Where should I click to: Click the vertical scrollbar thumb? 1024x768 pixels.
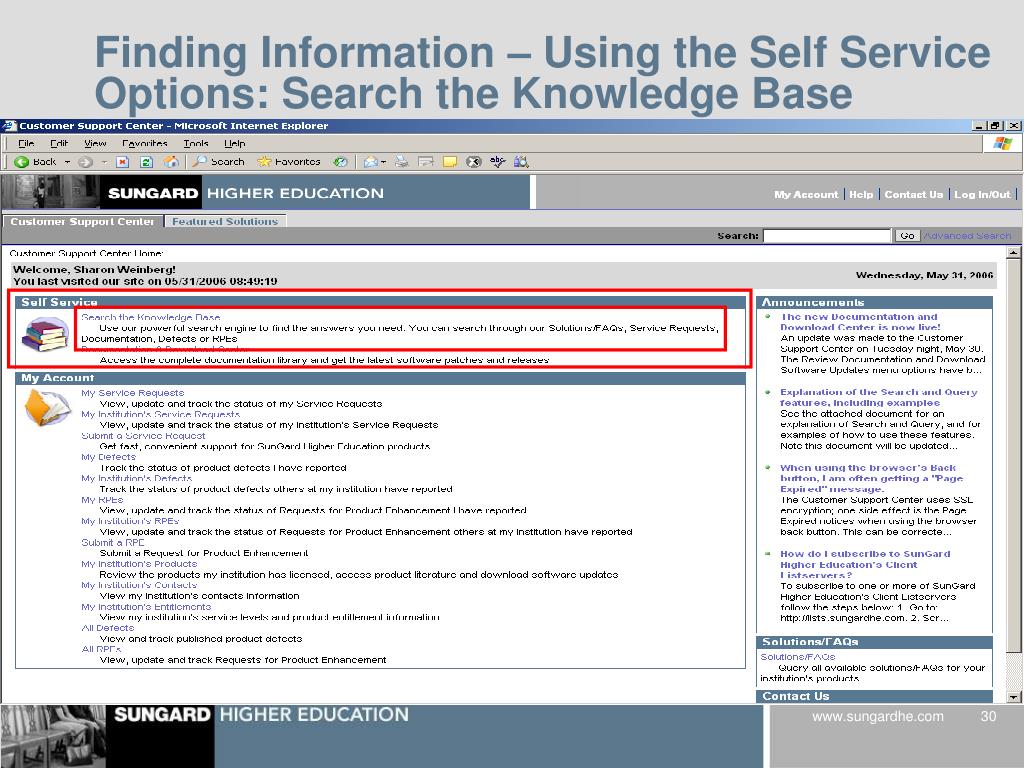coord(1014,455)
